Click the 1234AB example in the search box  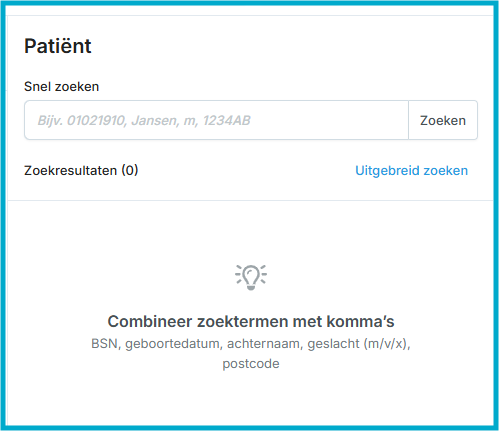pyautogui.click(x=227, y=121)
